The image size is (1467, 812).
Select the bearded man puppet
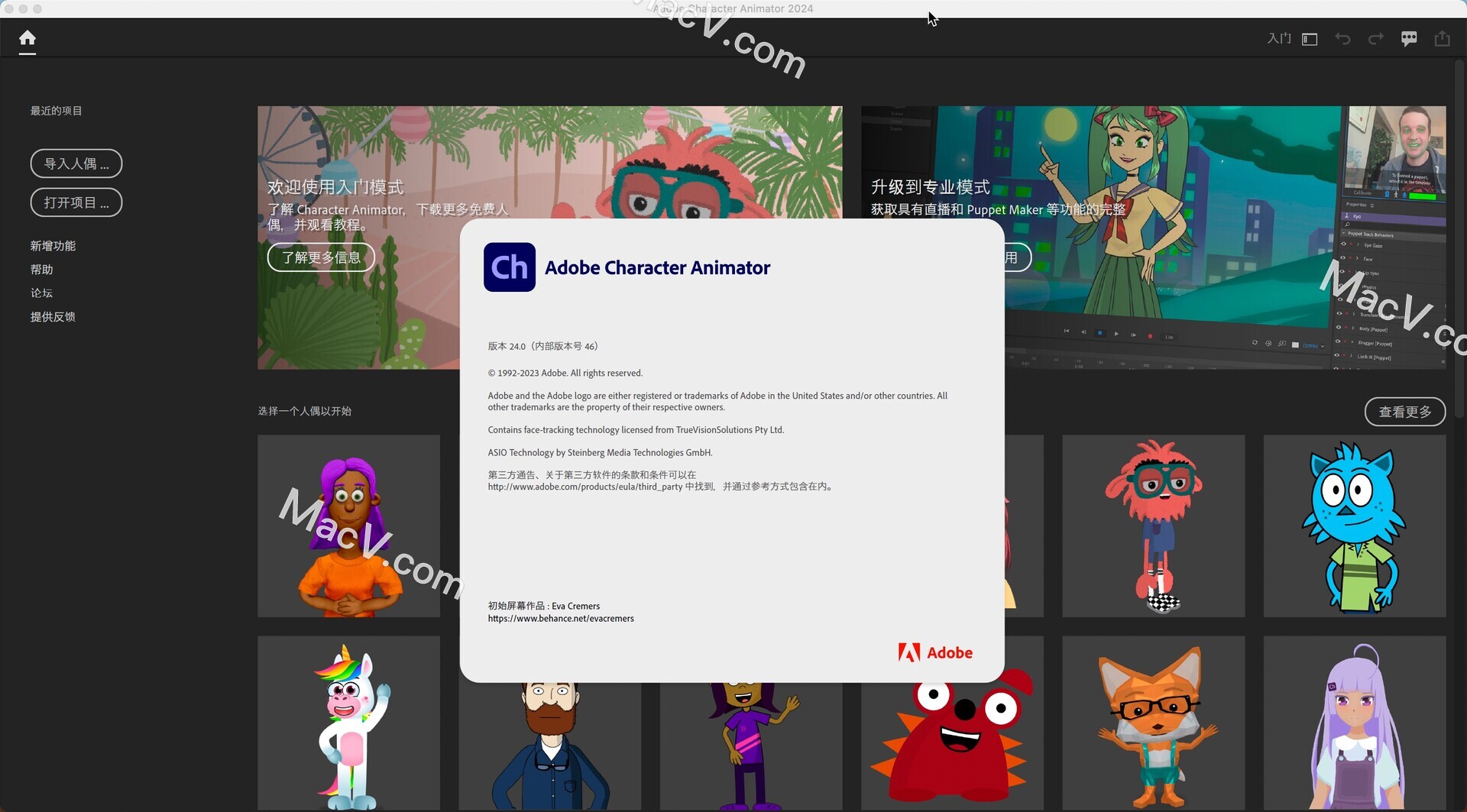[549, 746]
